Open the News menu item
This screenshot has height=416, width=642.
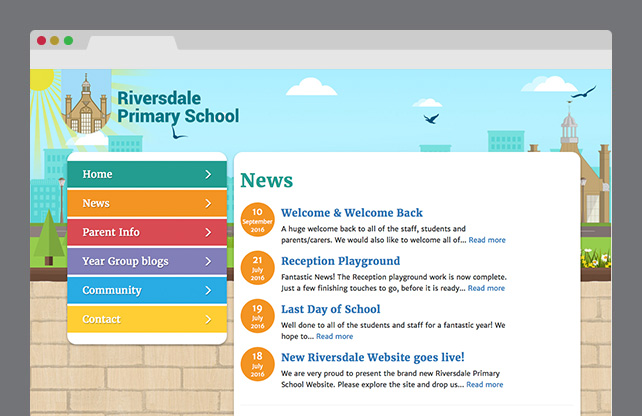click(96, 204)
